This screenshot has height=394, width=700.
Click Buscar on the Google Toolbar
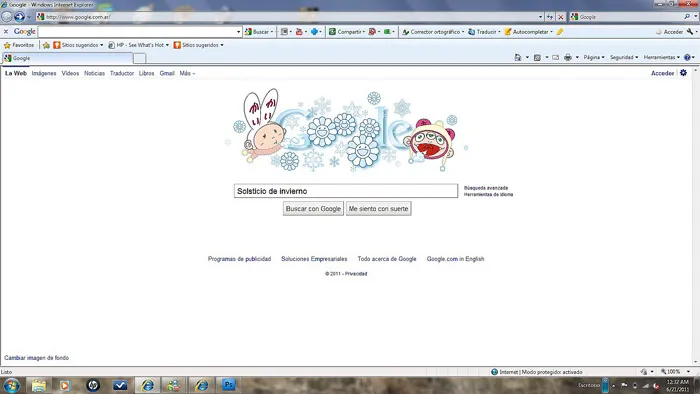[x=258, y=32]
